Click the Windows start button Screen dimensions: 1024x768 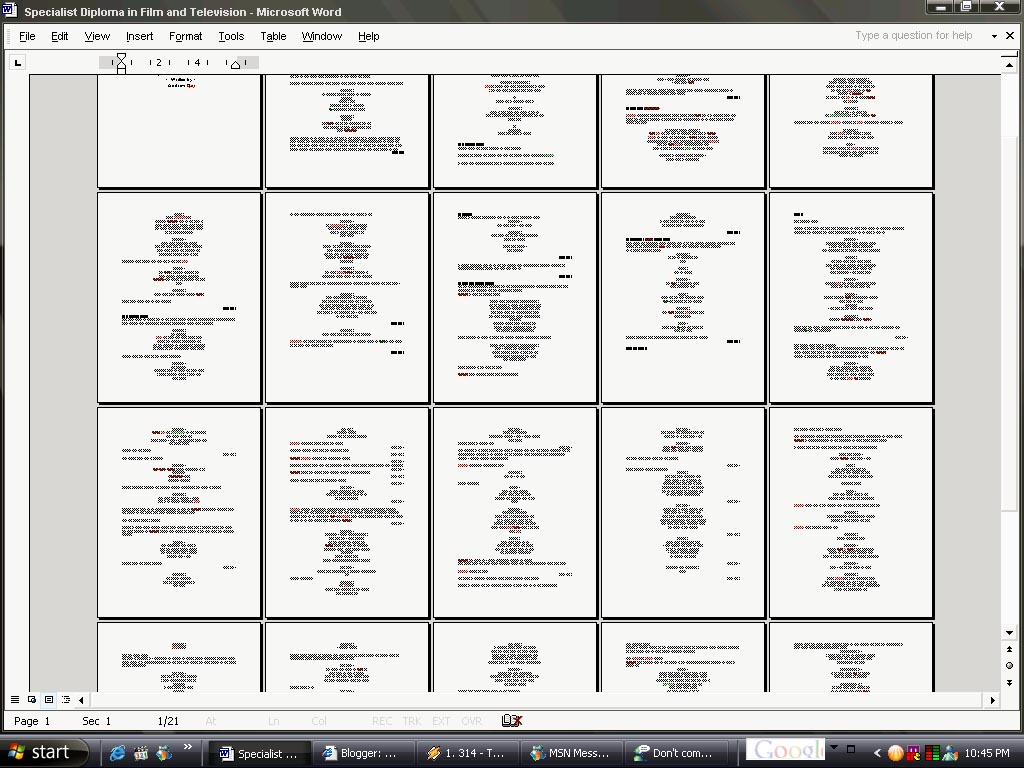coord(43,752)
